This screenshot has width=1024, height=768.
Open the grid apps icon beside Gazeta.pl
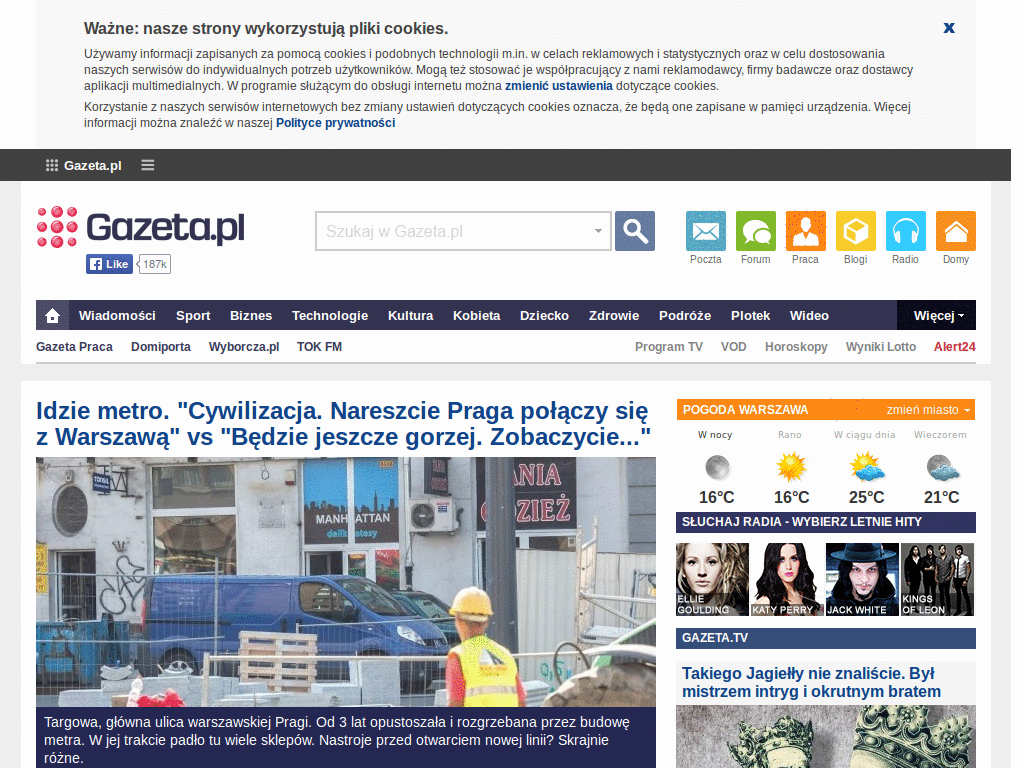coord(52,165)
